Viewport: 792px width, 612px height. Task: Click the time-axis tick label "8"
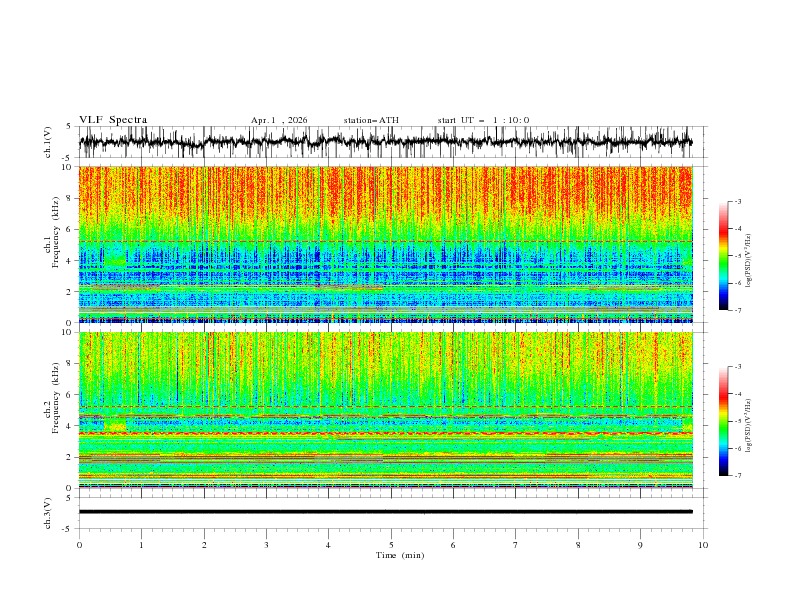point(578,545)
